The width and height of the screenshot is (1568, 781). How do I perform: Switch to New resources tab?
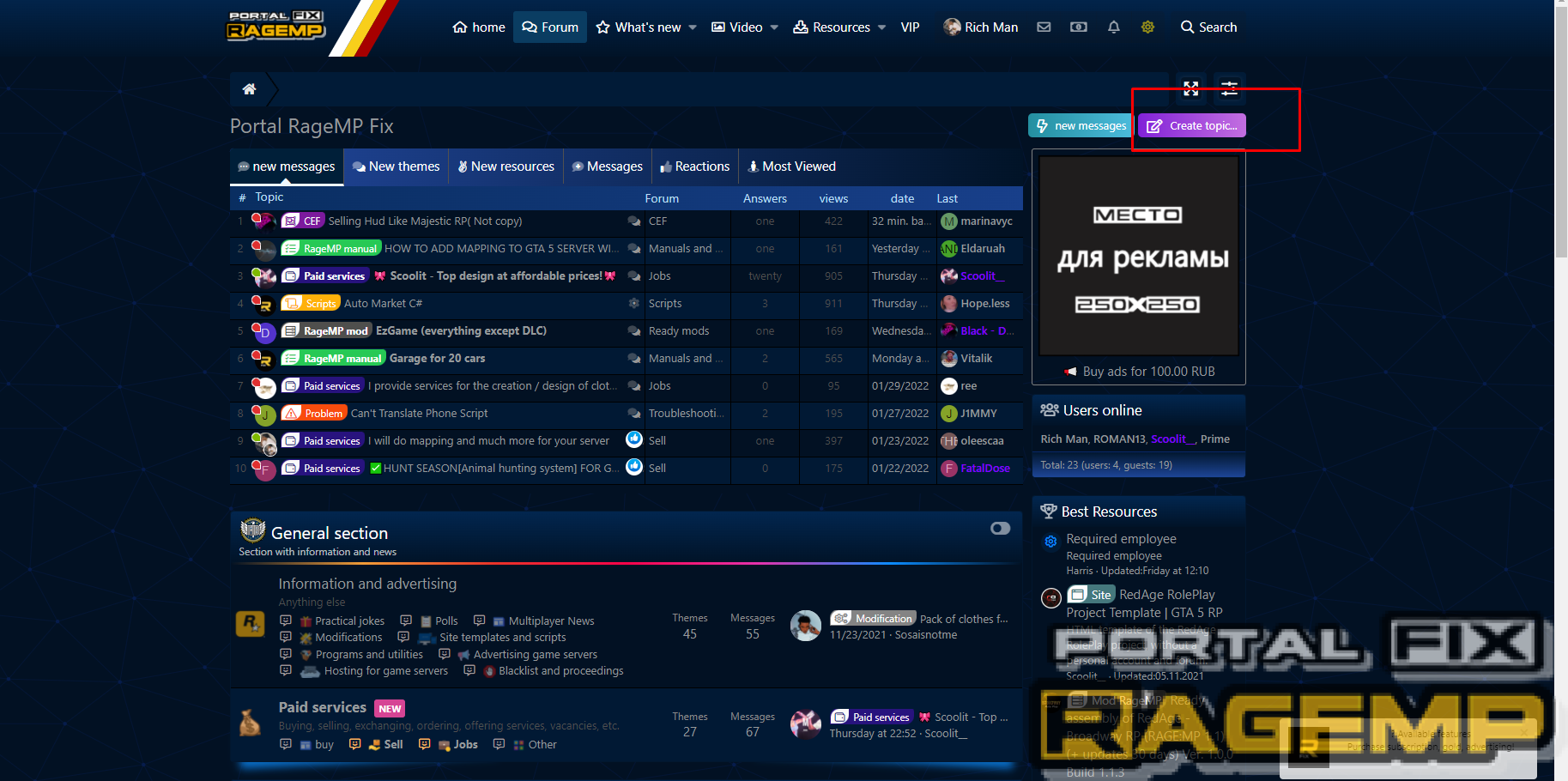(x=506, y=166)
